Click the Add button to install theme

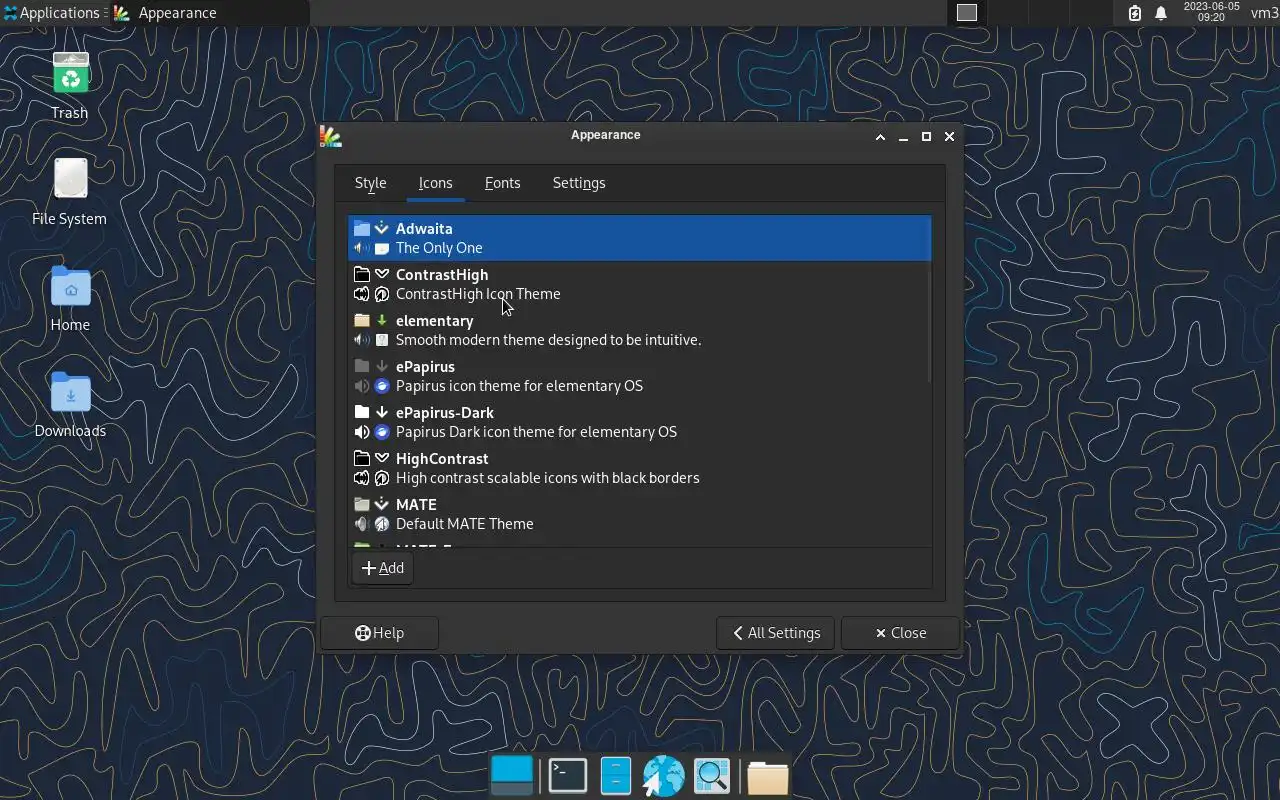pos(382,568)
